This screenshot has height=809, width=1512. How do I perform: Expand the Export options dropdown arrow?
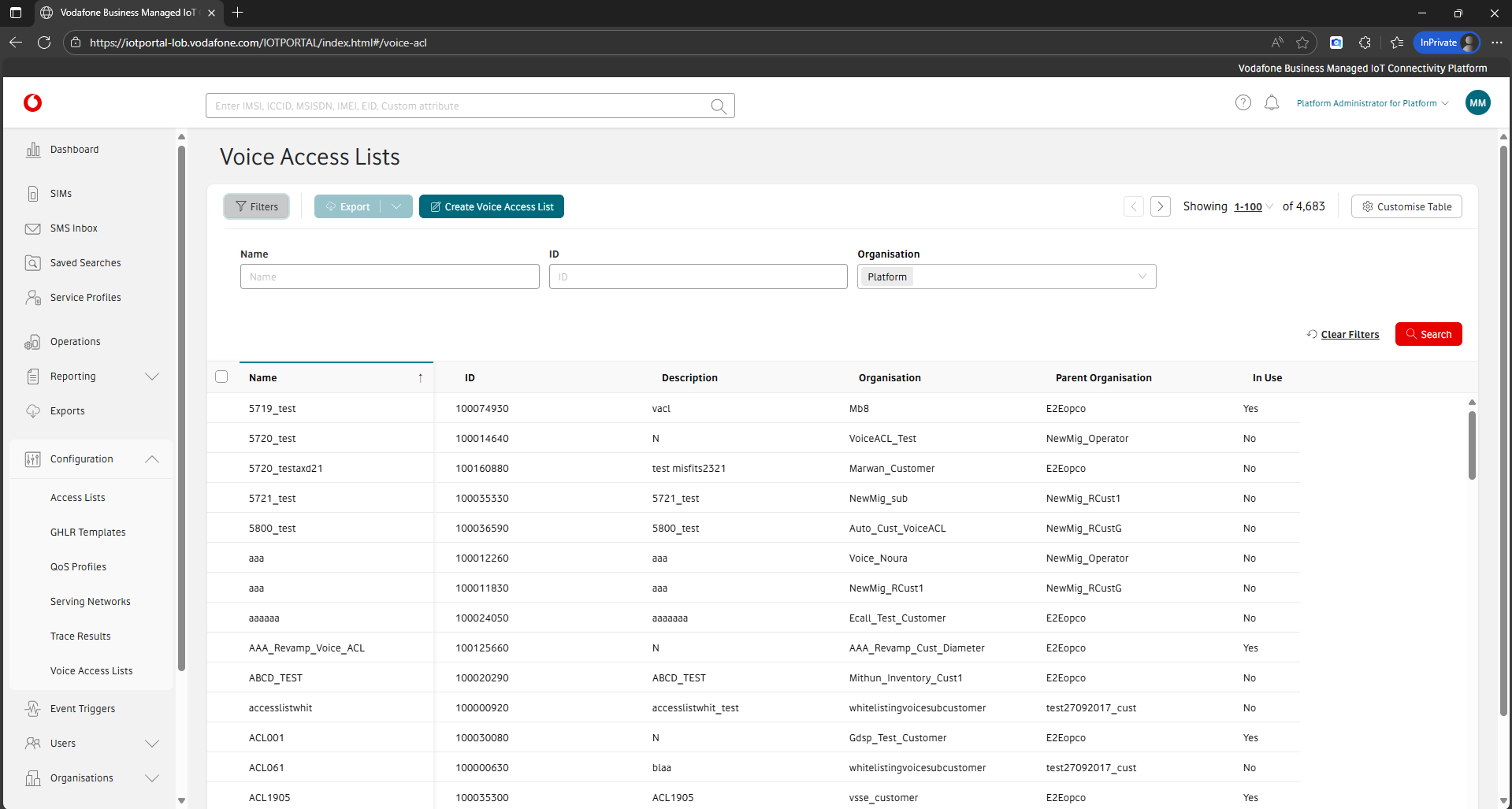coord(396,206)
